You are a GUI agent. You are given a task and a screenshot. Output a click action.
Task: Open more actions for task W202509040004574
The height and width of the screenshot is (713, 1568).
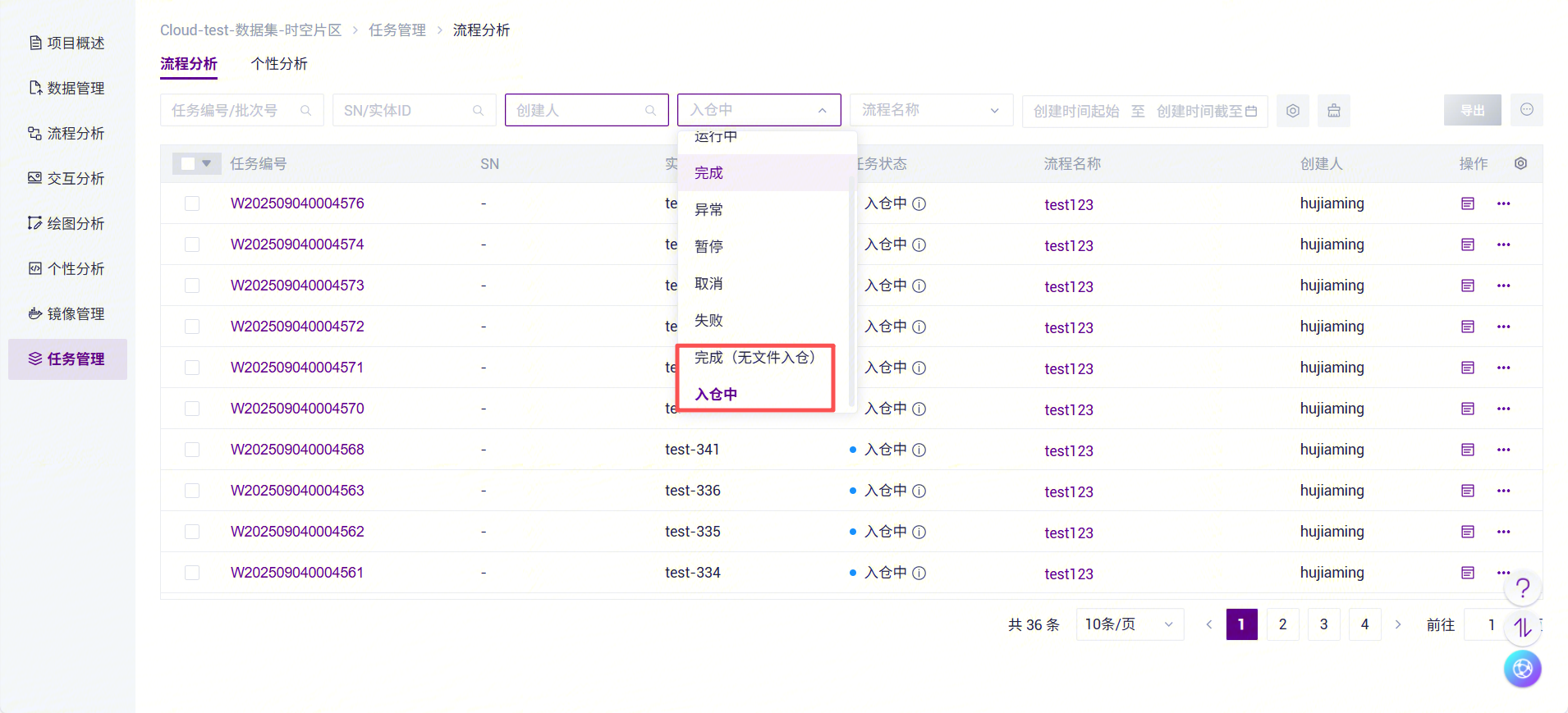[1503, 245]
